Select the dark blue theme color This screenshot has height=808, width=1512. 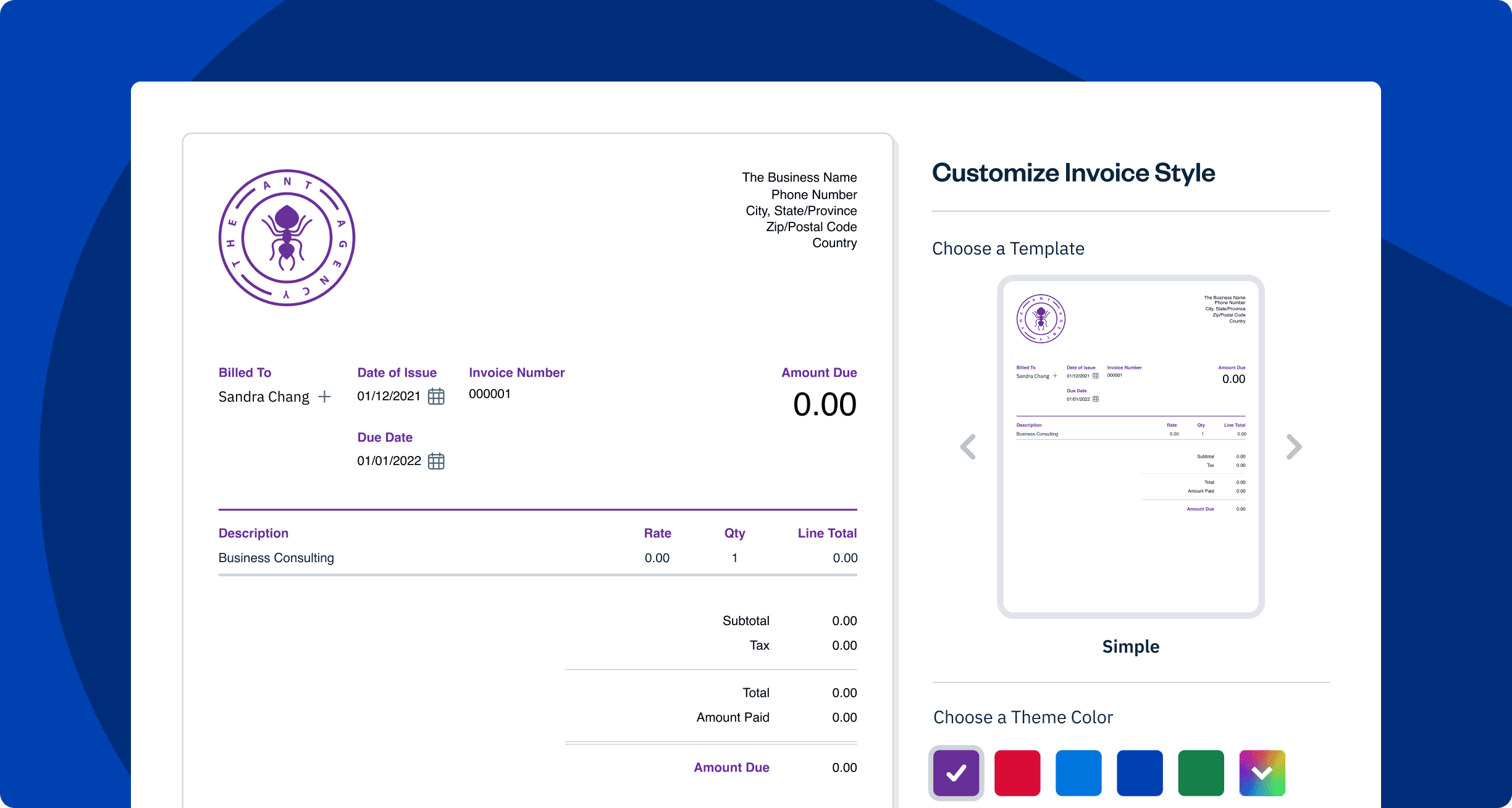click(x=1140, y=773)
